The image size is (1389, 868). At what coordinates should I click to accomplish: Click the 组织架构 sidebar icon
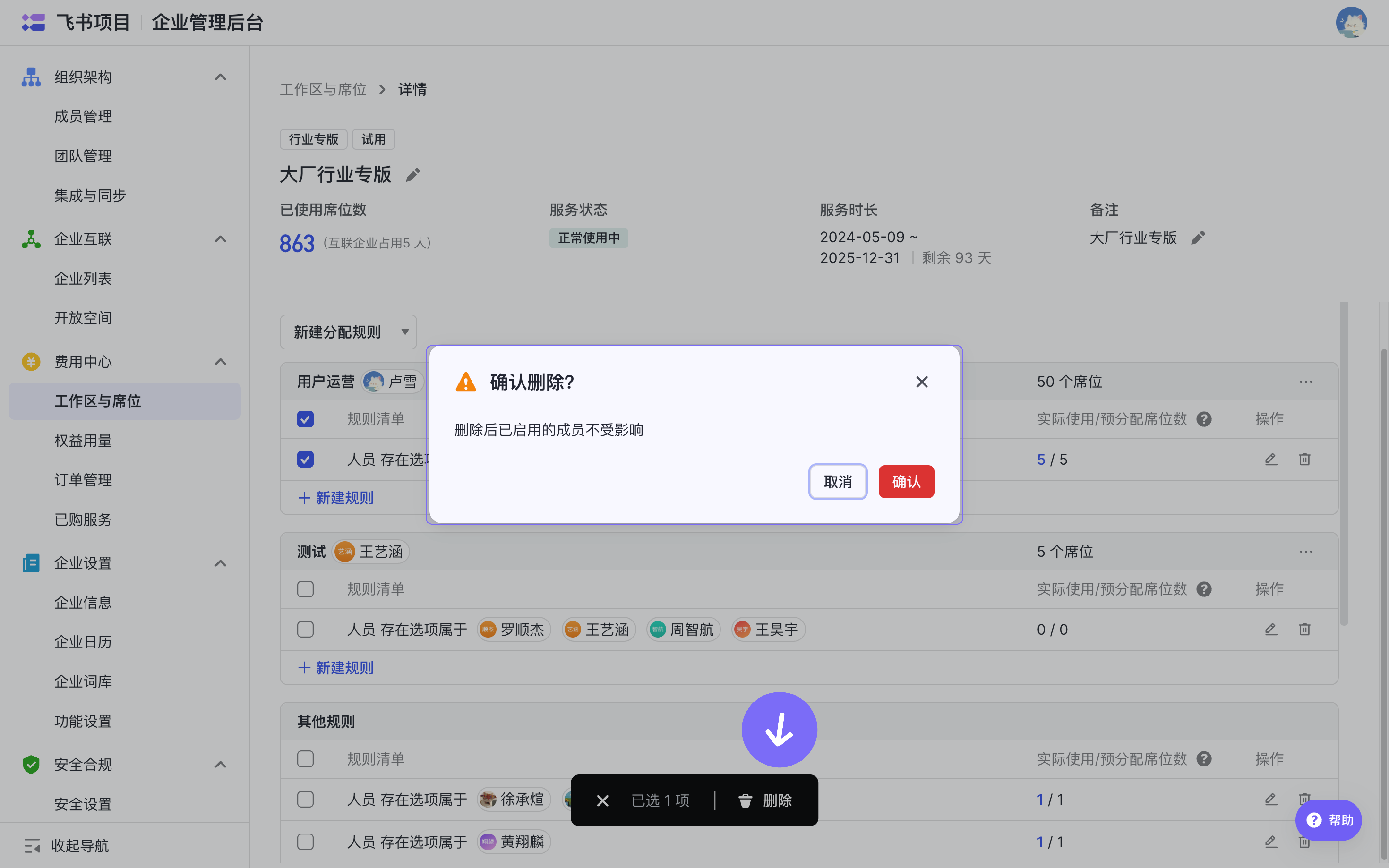31,77
